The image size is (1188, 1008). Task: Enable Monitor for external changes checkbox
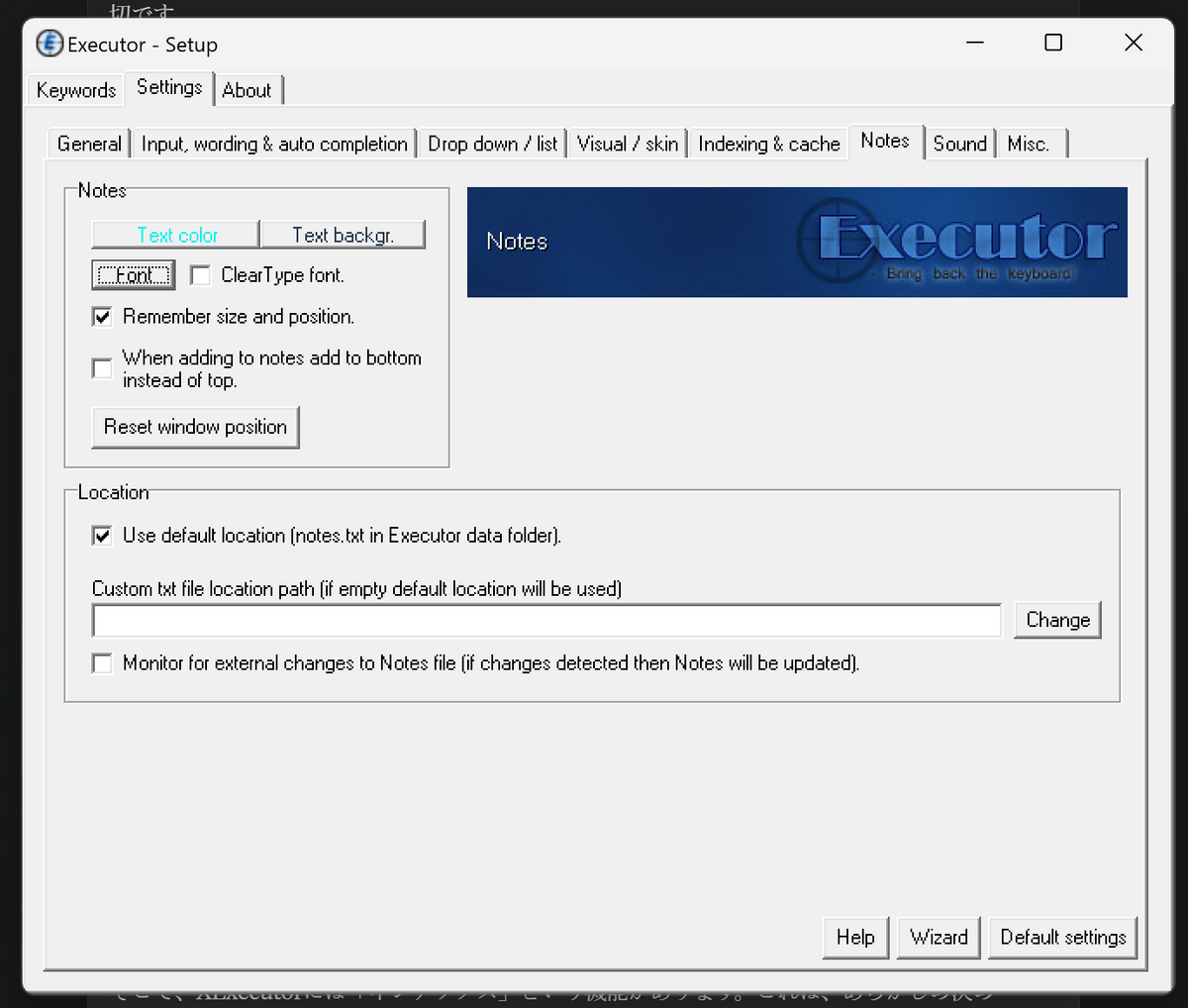(102, 663)
